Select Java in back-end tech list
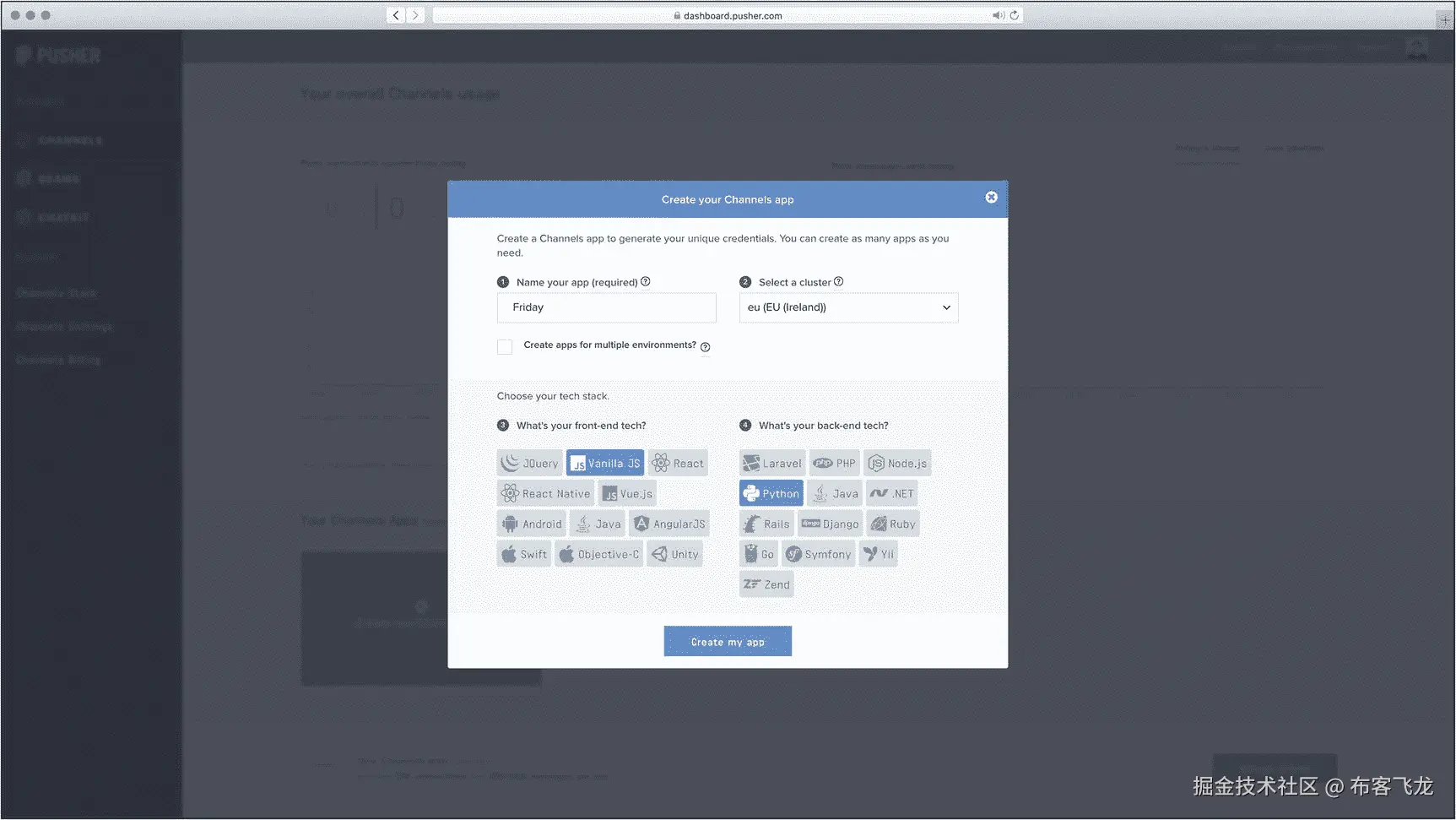 tap(835, 493)
